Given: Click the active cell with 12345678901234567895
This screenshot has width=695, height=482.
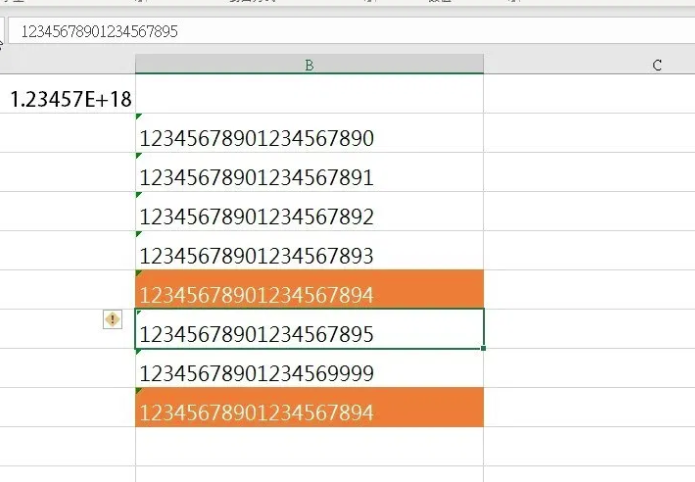Looking at the screenshot, I should click(309, 329).
